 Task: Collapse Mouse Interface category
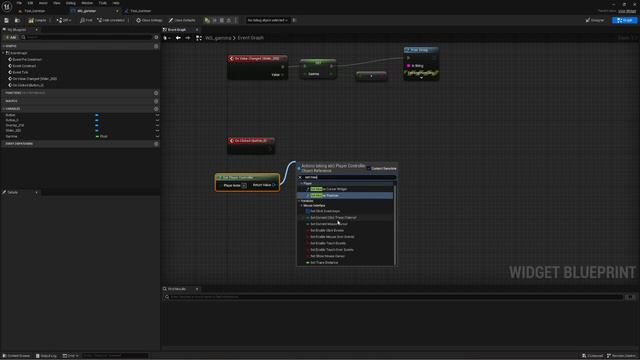coord(302,206)
